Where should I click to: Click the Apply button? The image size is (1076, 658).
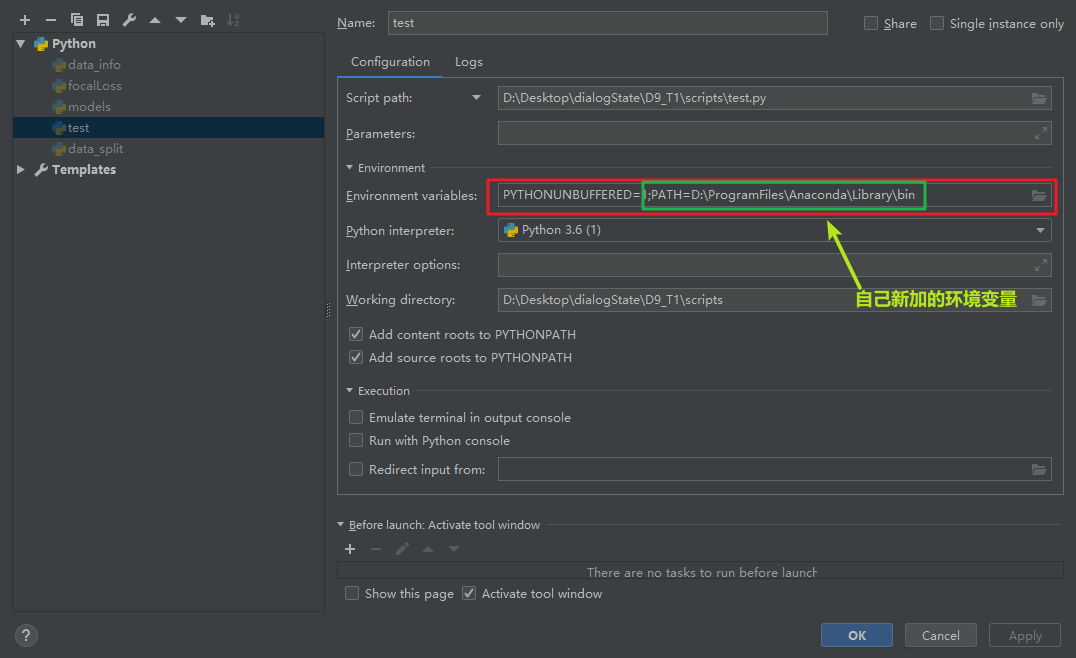[1025, 635]
